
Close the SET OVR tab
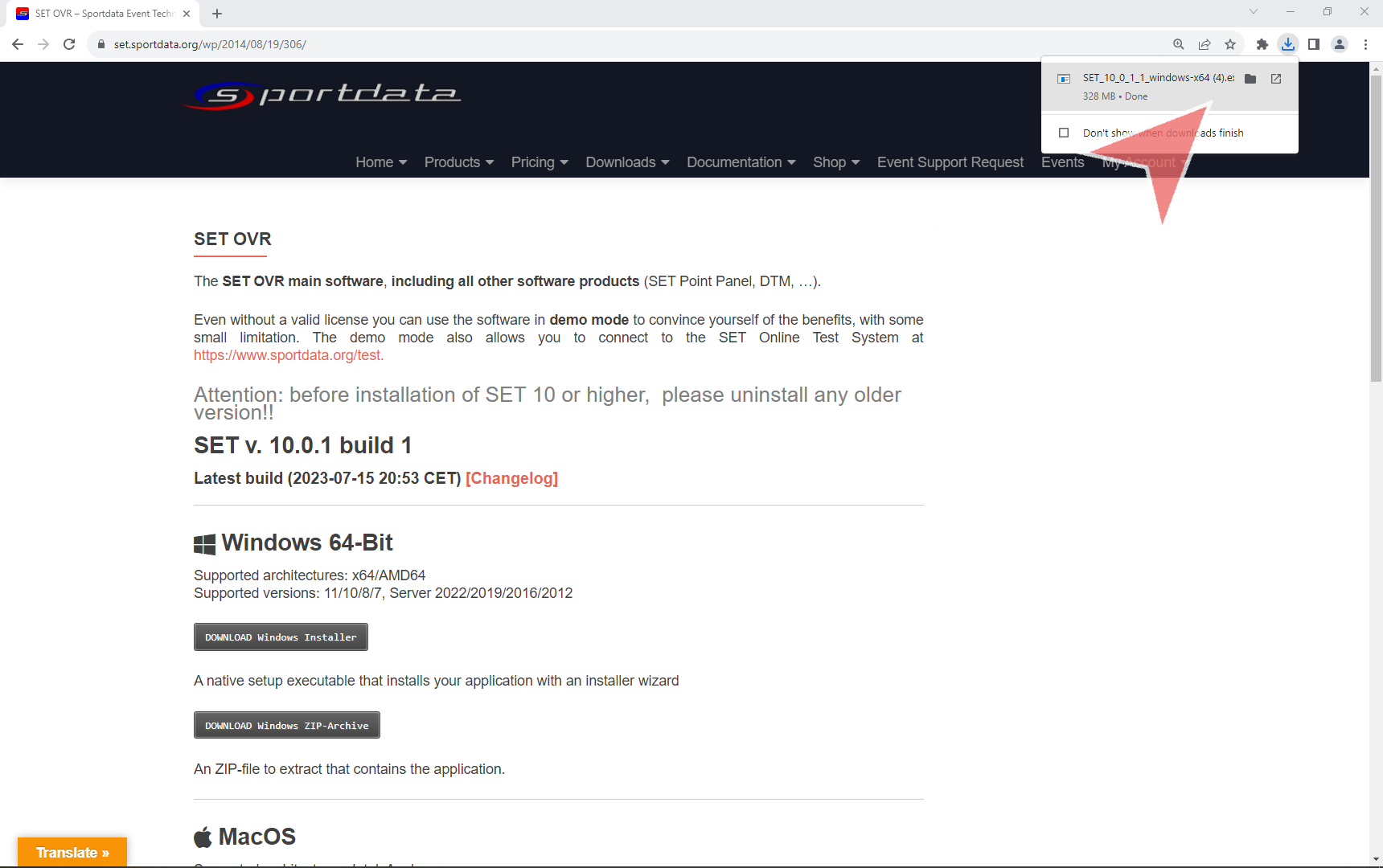click(x=187, y=14)
